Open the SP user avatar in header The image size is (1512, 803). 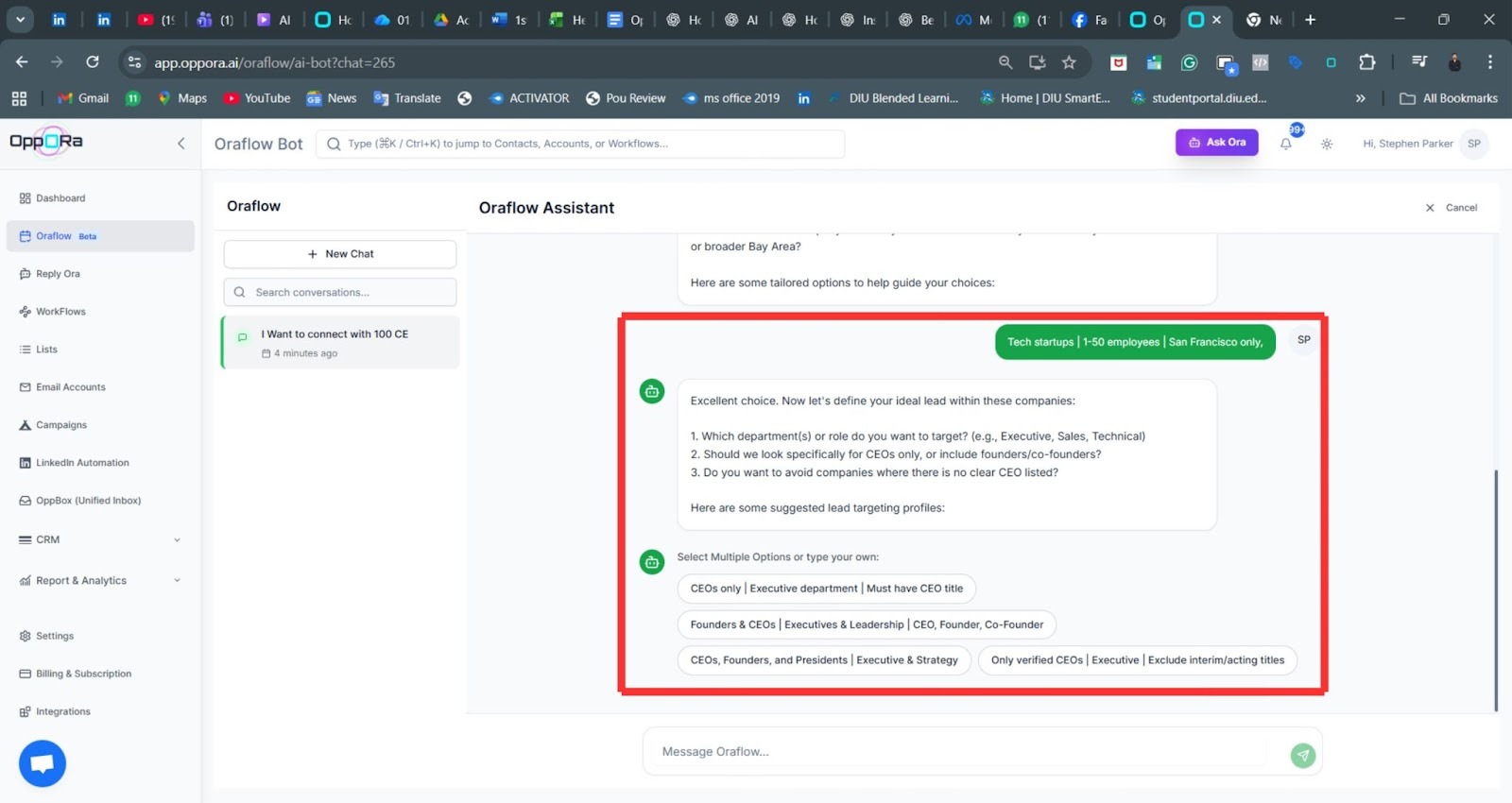click(1473, 144)
